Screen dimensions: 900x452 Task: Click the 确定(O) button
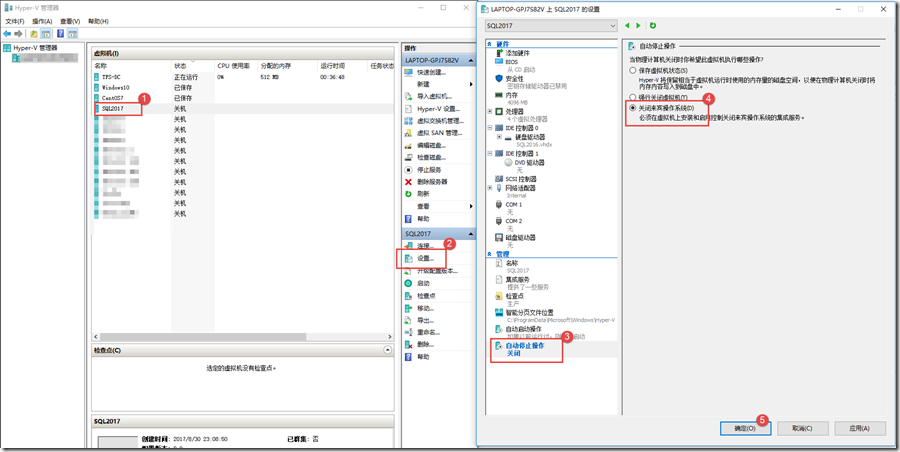click(x=746, y=428)
